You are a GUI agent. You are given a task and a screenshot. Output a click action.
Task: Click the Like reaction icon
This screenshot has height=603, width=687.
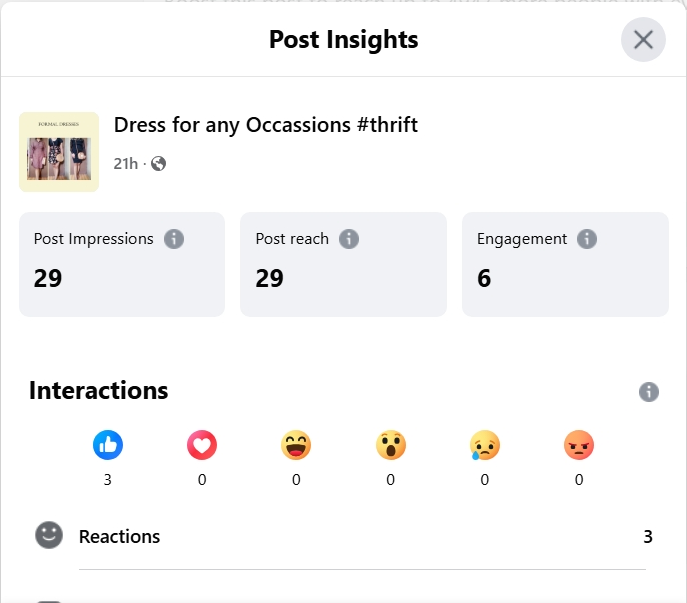[107, 445]
